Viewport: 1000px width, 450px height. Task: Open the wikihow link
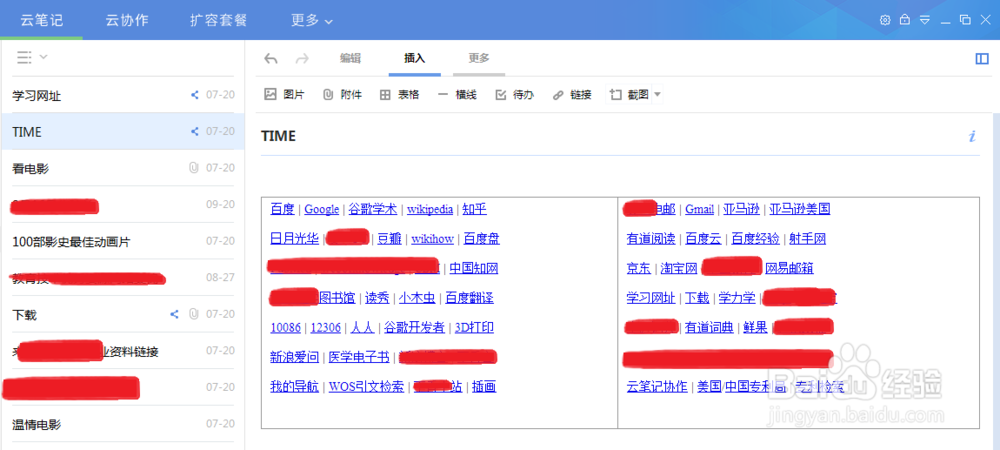point(432,239)
